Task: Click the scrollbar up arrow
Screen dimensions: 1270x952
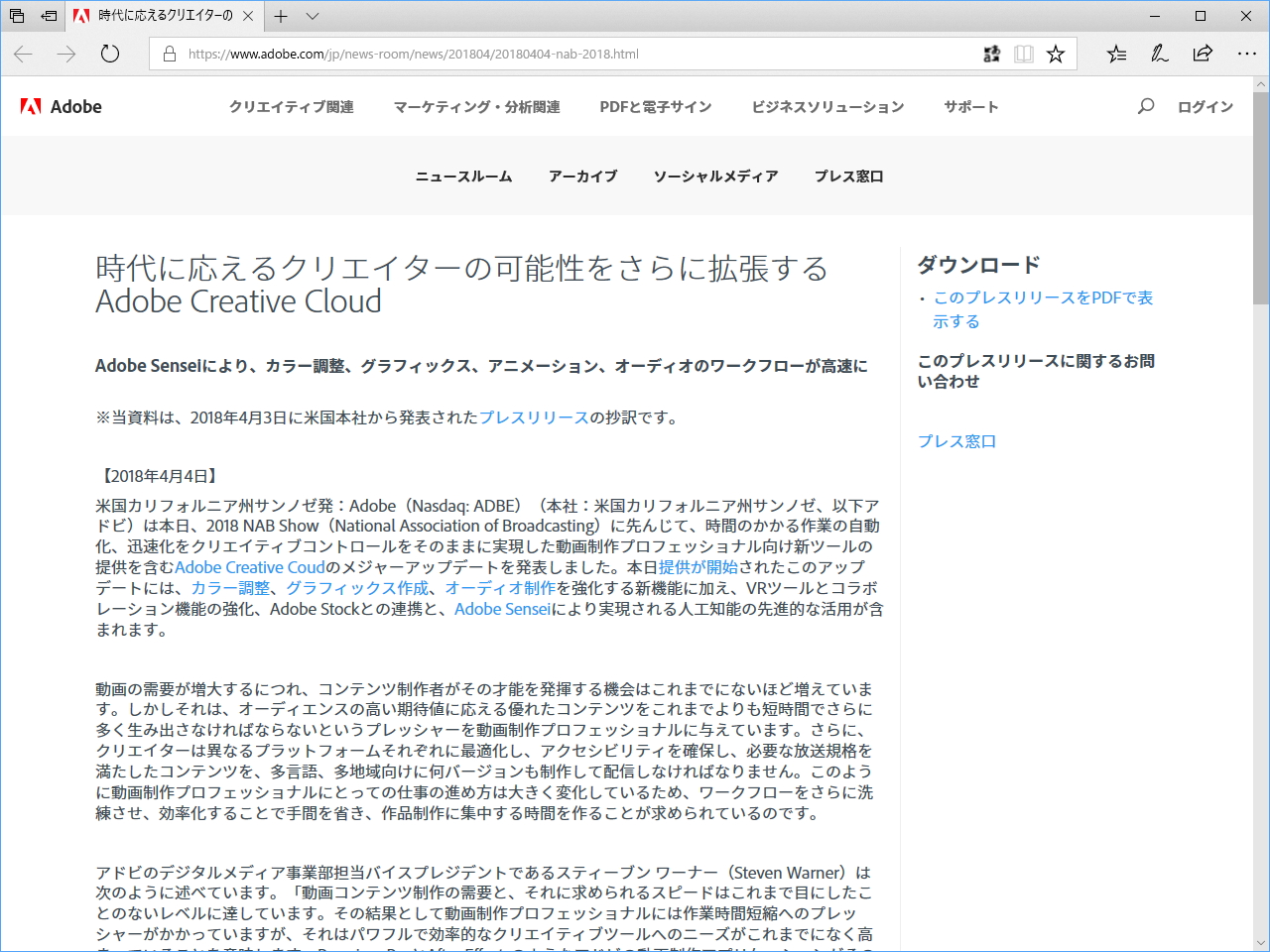Action: pyautogui.click(x=1261, y=84)
